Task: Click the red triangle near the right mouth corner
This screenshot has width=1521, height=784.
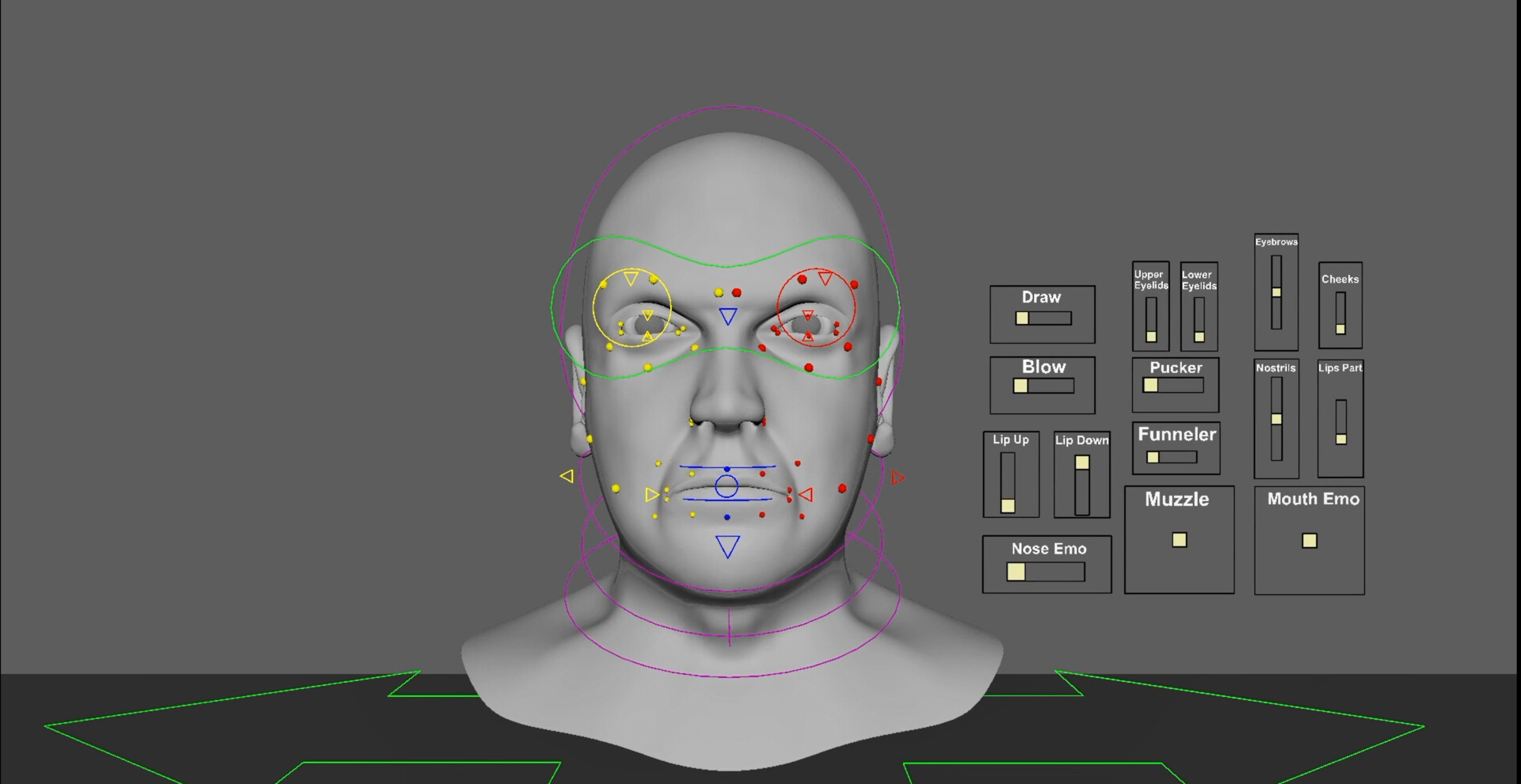Action: [806, 495]
